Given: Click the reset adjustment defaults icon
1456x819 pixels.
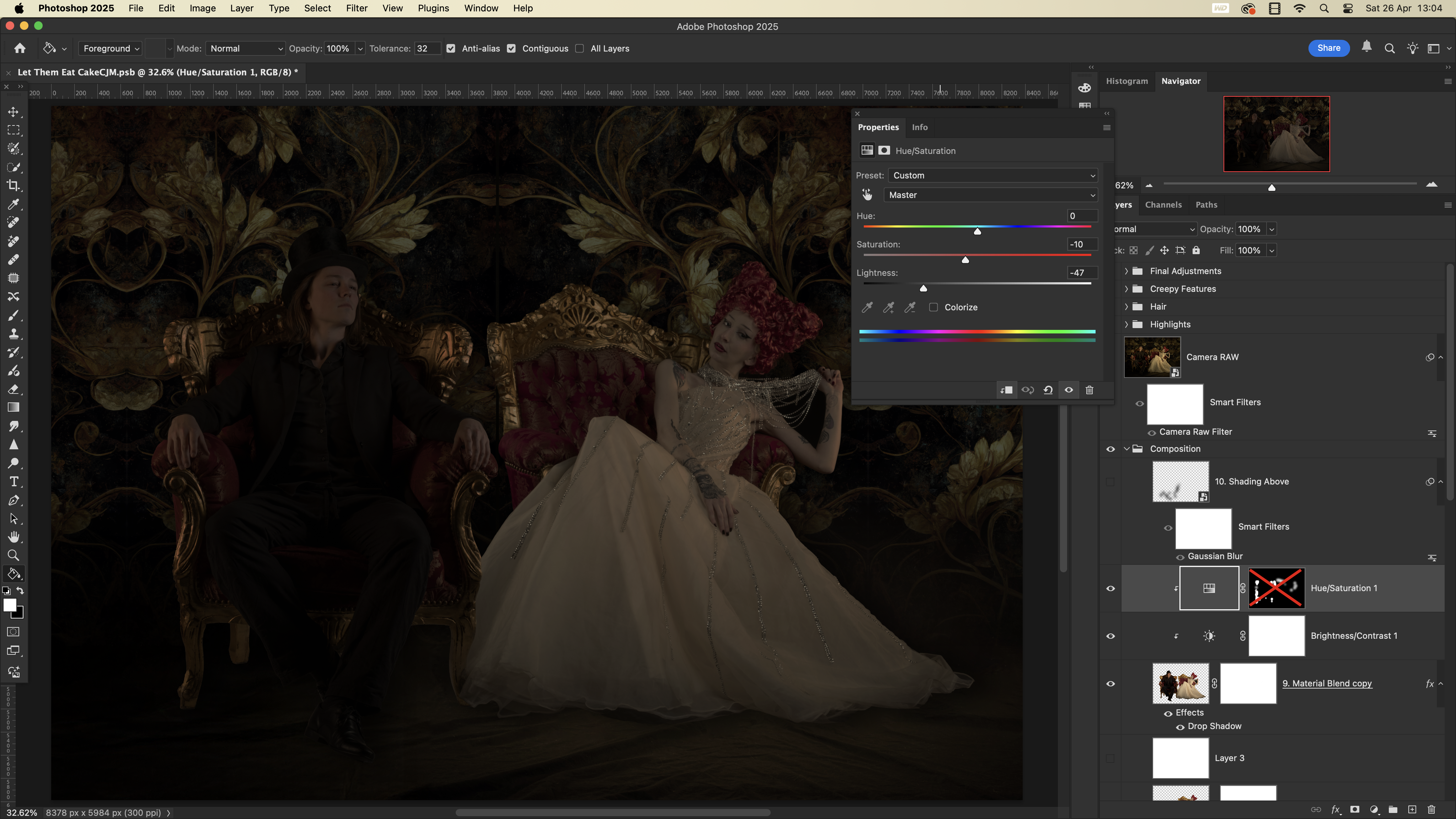Looking at the screenshot, I should (x=1048, y=390).
